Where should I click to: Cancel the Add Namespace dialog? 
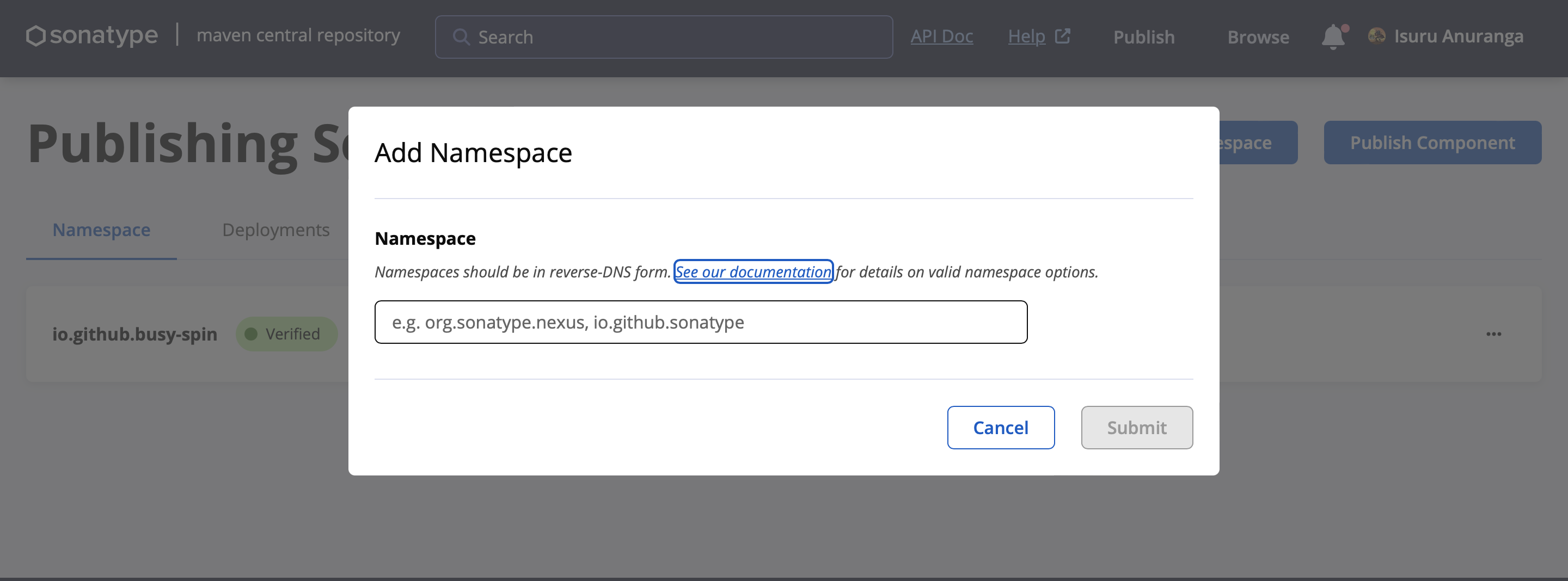pos(1001,427)
